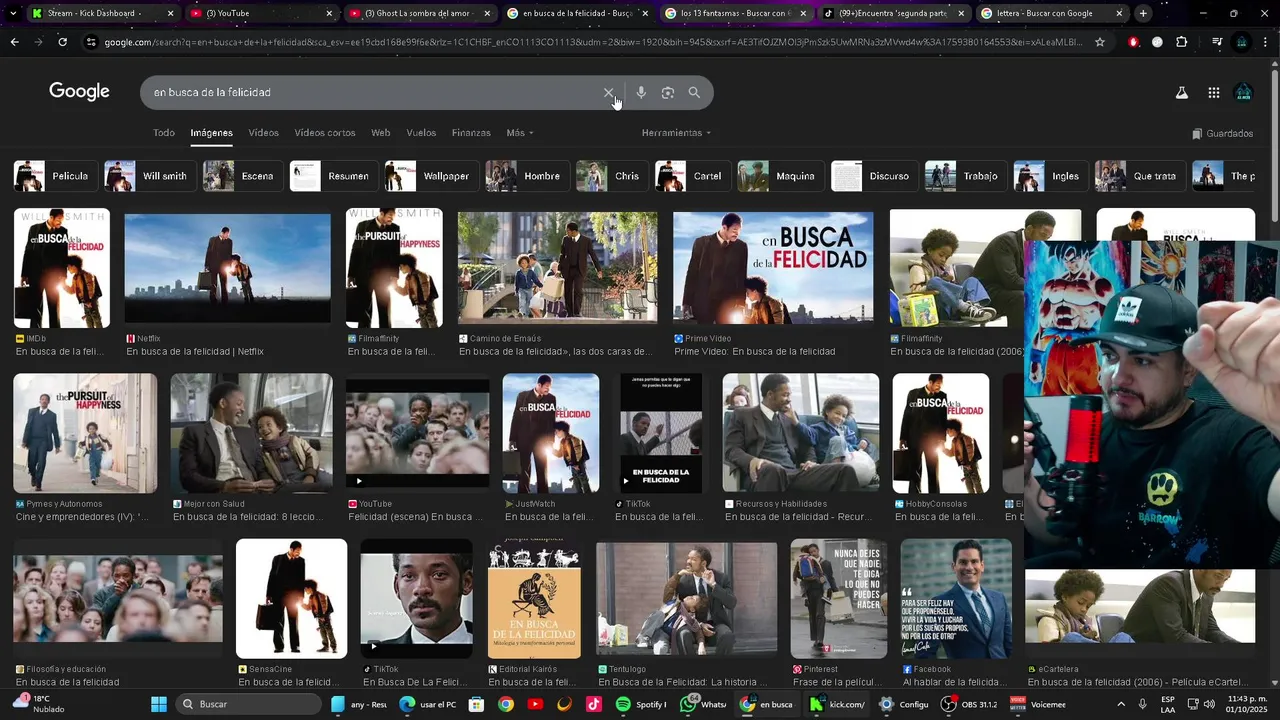The image size is (1280, 720).
Task: Apply the 'Will smith' filter chip
Action: (x=149, y=176)
